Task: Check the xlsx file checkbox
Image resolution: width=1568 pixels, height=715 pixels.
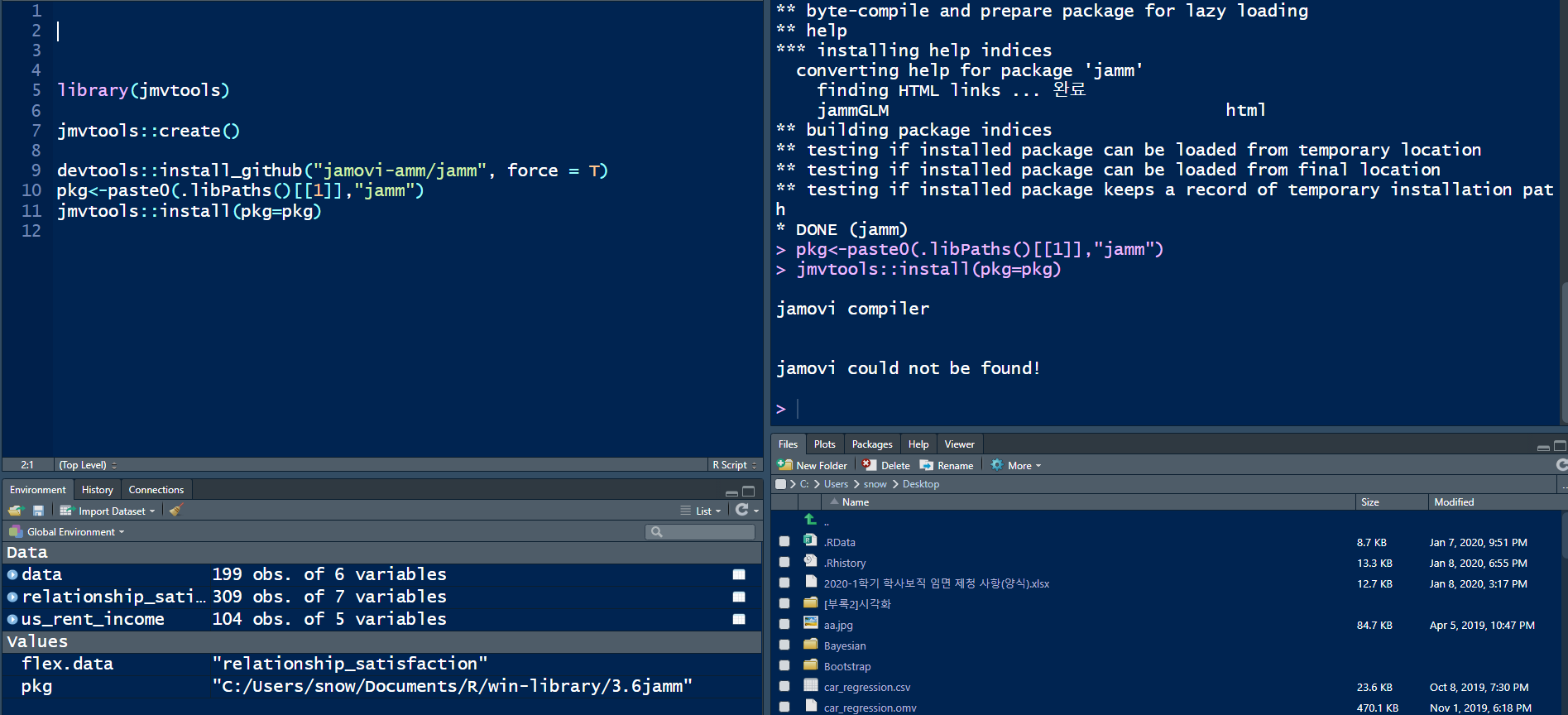Action: point(784,583)
